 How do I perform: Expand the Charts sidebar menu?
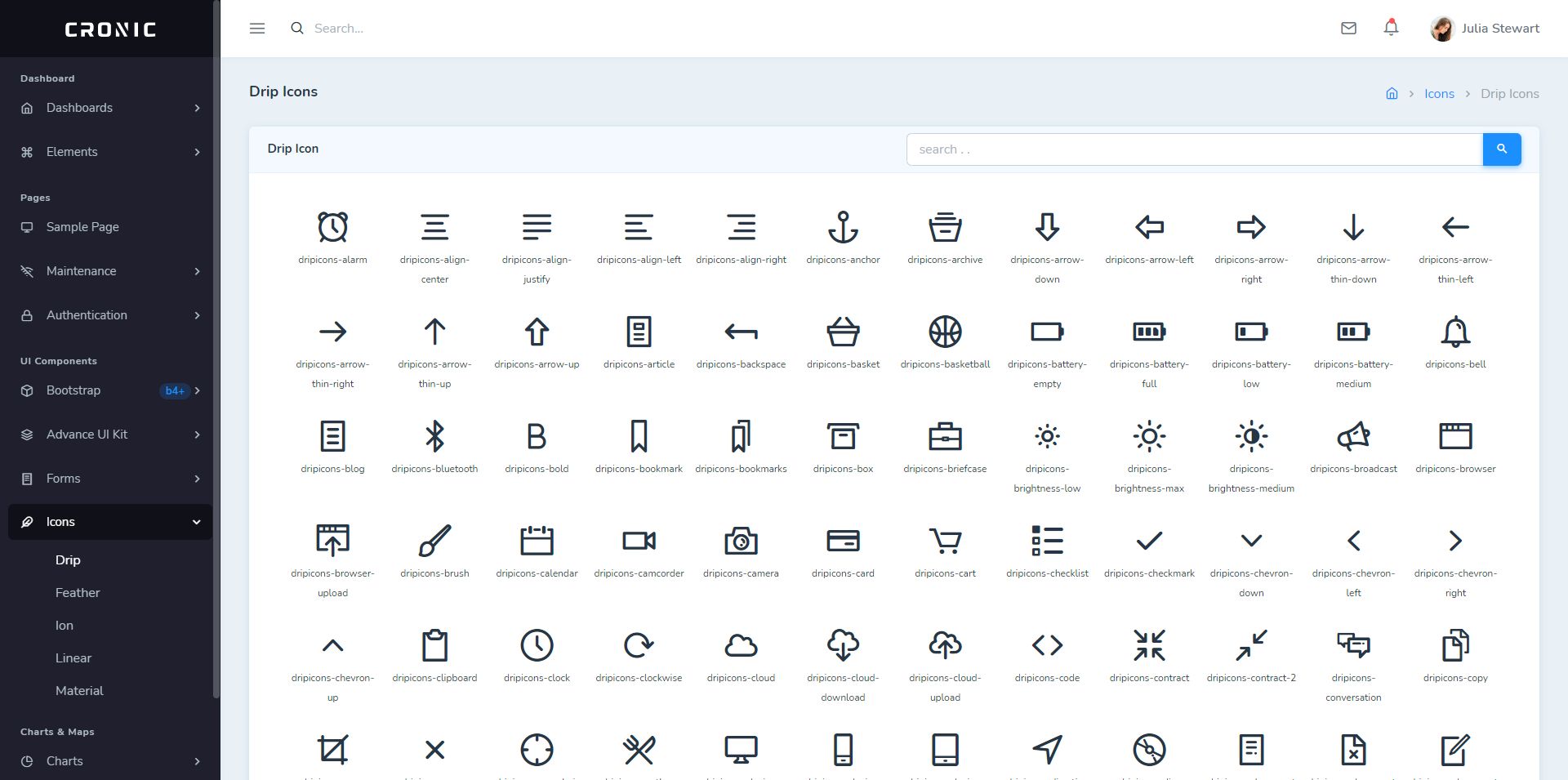[x=110, y=761]
